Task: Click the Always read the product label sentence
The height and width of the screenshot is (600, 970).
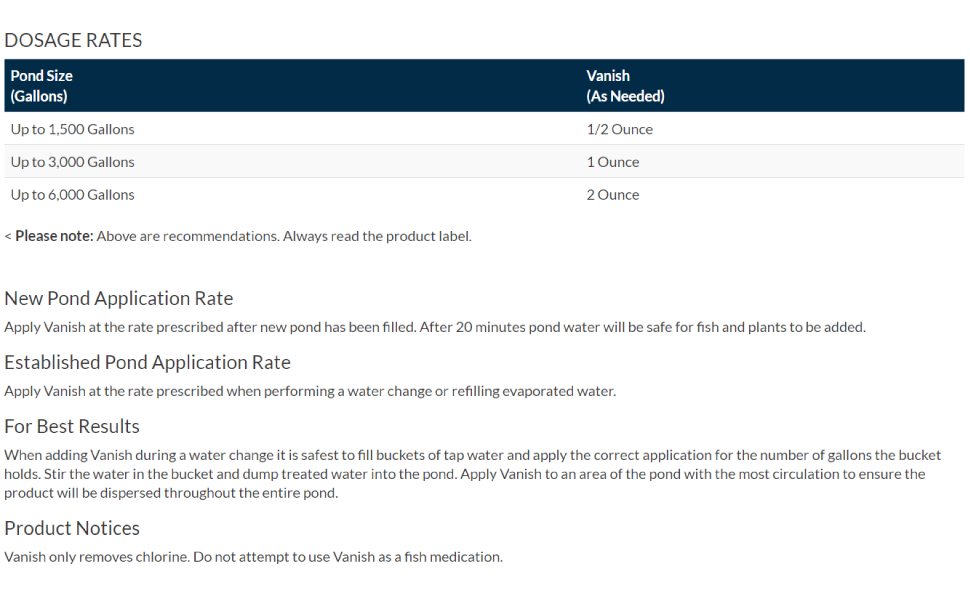Action: [x=377, y=236]
